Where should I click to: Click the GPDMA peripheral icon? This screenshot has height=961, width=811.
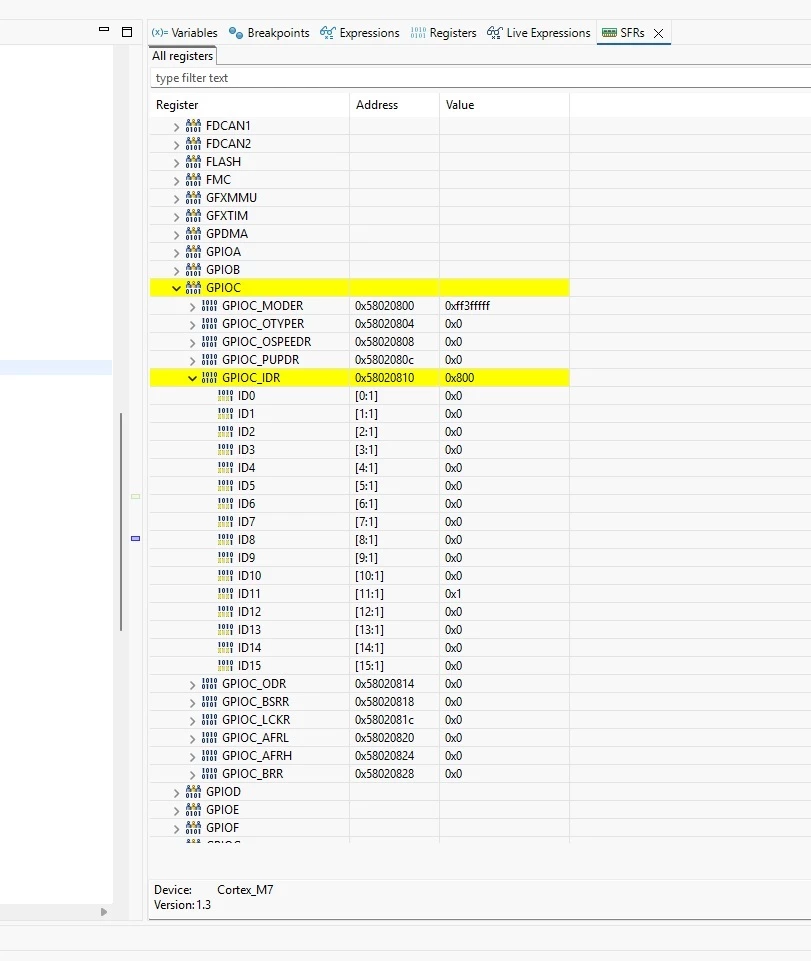click(193, 234)
